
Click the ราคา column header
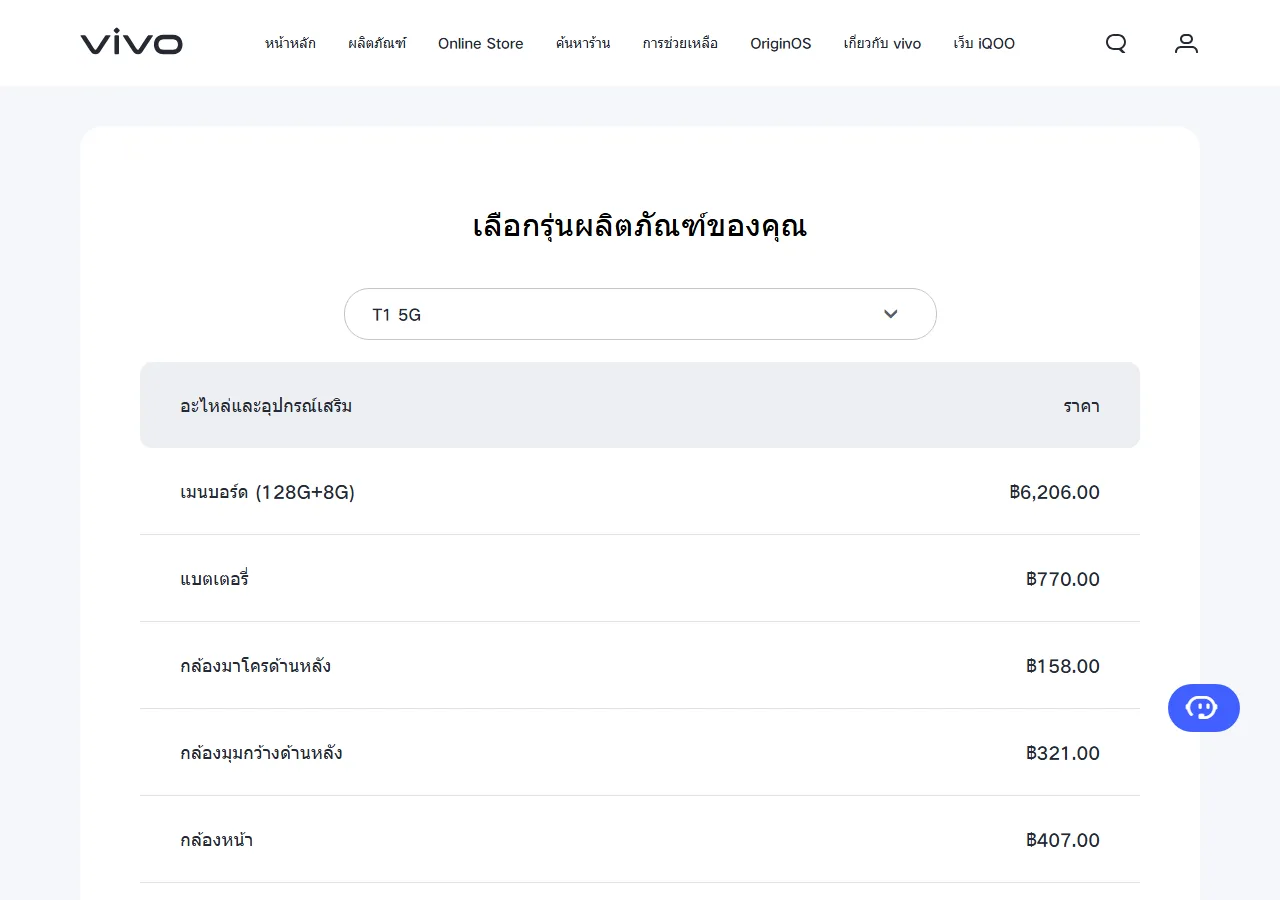pyautogui.click(x=1081, y=406)
